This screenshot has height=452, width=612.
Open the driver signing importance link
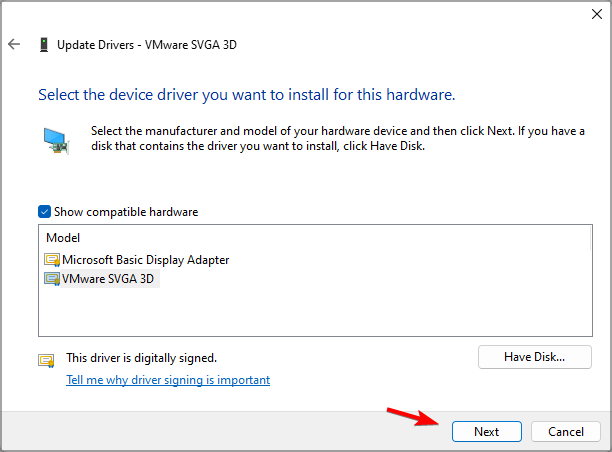coord(168,380)
